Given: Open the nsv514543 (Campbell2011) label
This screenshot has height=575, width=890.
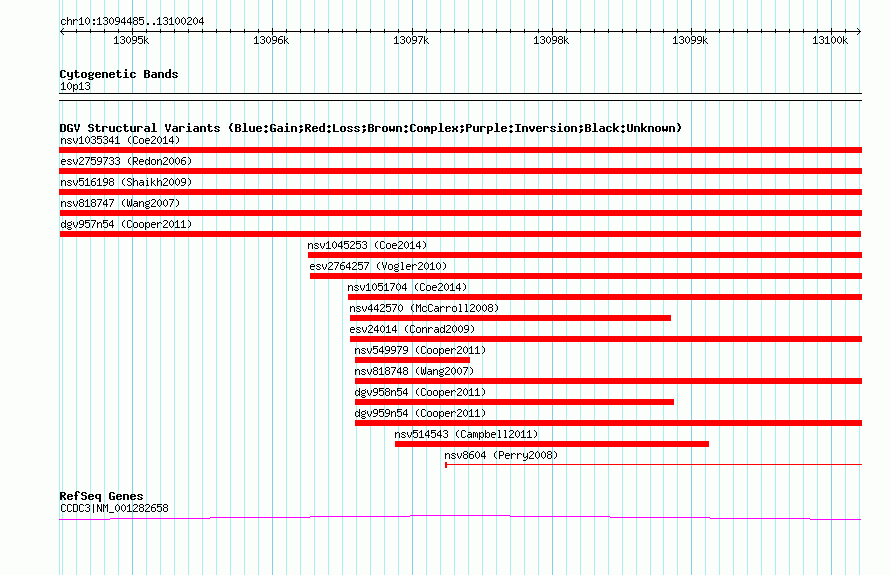Looking at the screenshot, I should [x=466, y=434].
